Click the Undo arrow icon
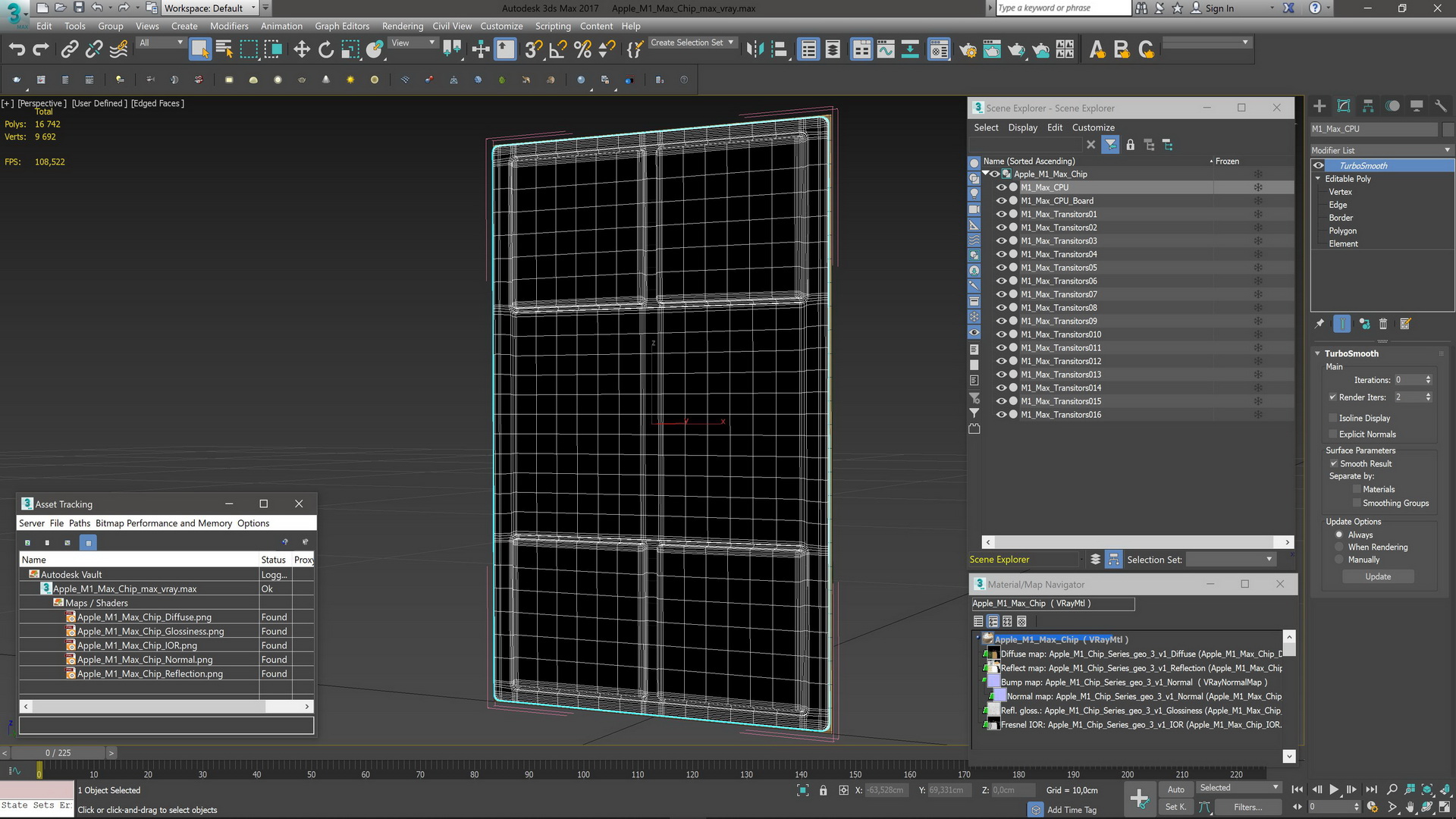This screenshot has height=819, width=1456. [x=17, y=50]
